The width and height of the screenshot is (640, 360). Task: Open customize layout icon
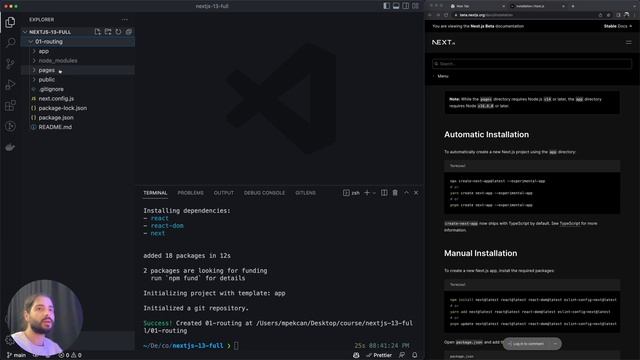coord(416,6)
